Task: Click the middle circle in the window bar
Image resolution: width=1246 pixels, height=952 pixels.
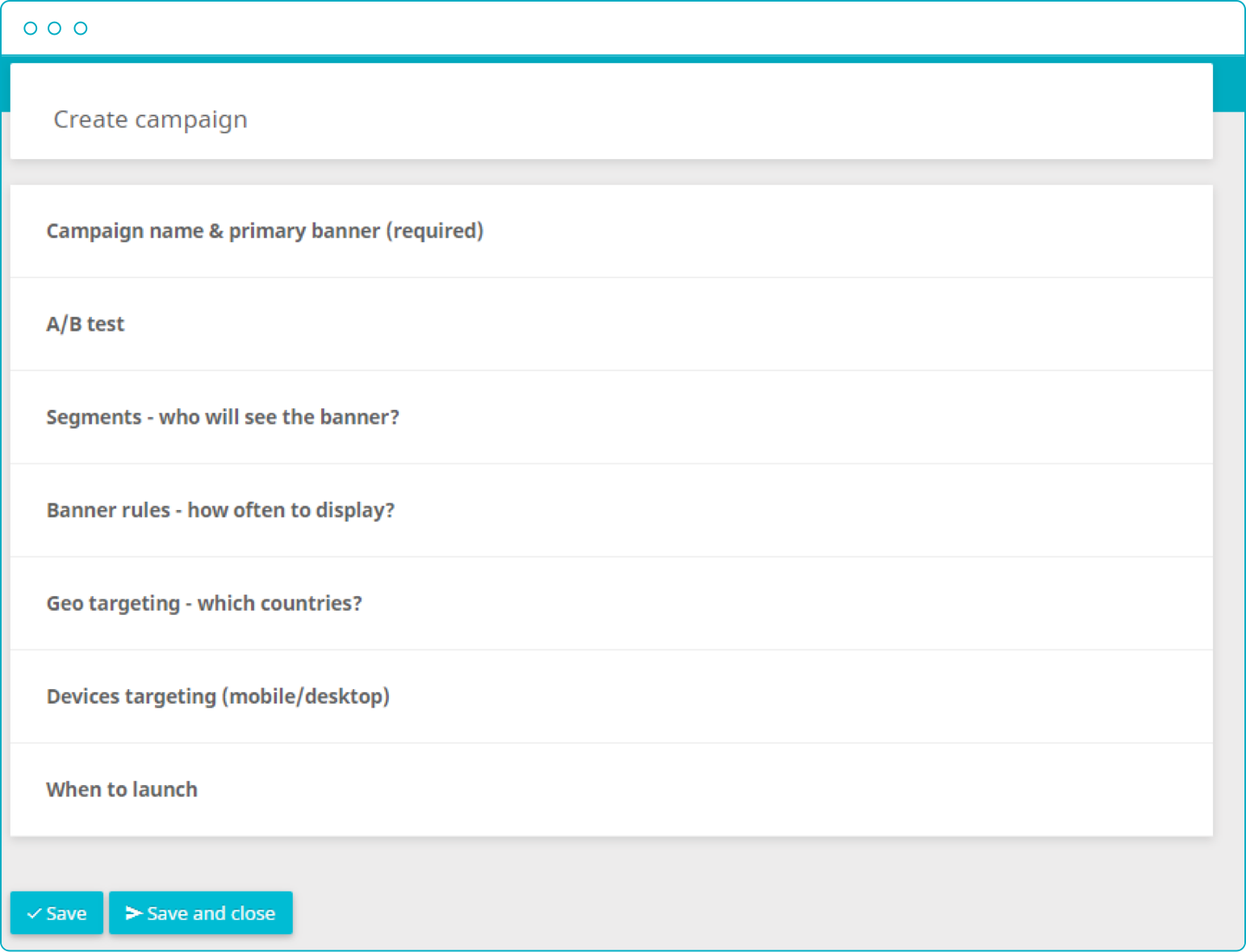Action: pyautogui.click(x=55, y=27)
